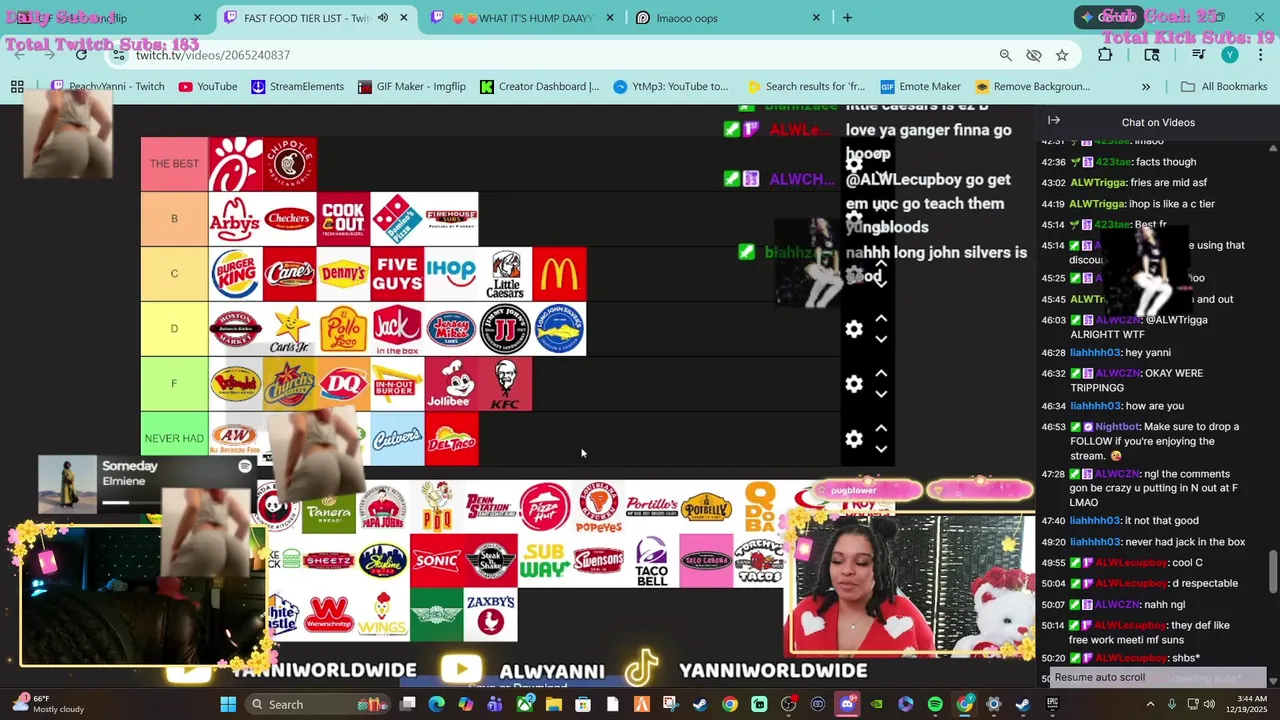Reload the Twitch video page
The height and width of the screenshot is (720, 1280).
pos(81,55)
